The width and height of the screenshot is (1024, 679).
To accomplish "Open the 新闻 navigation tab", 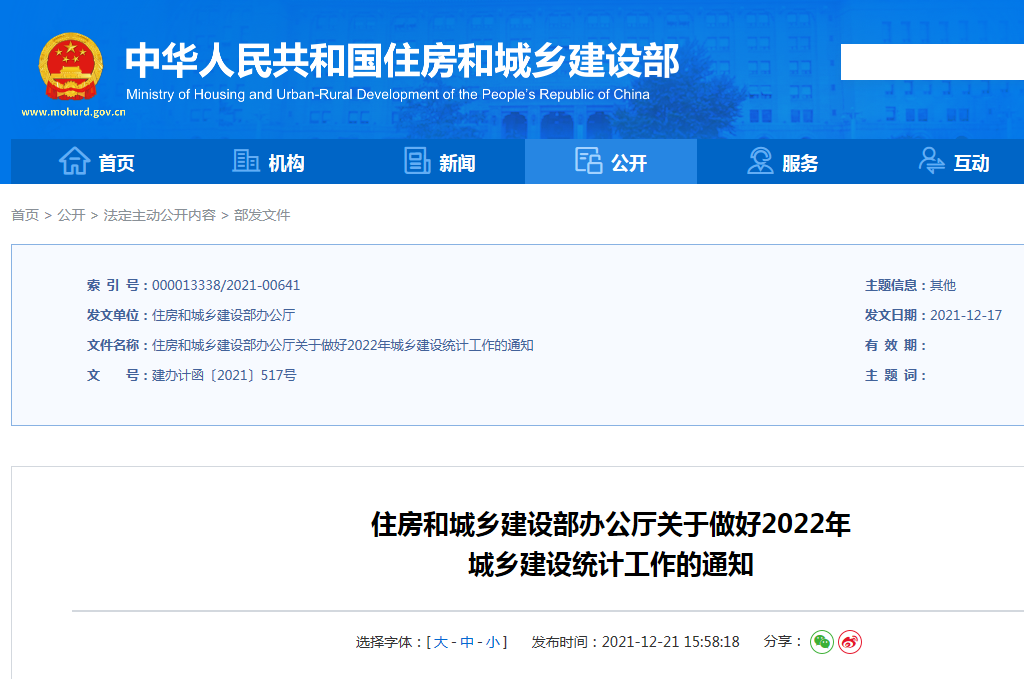I will click(x=440, y=161).
